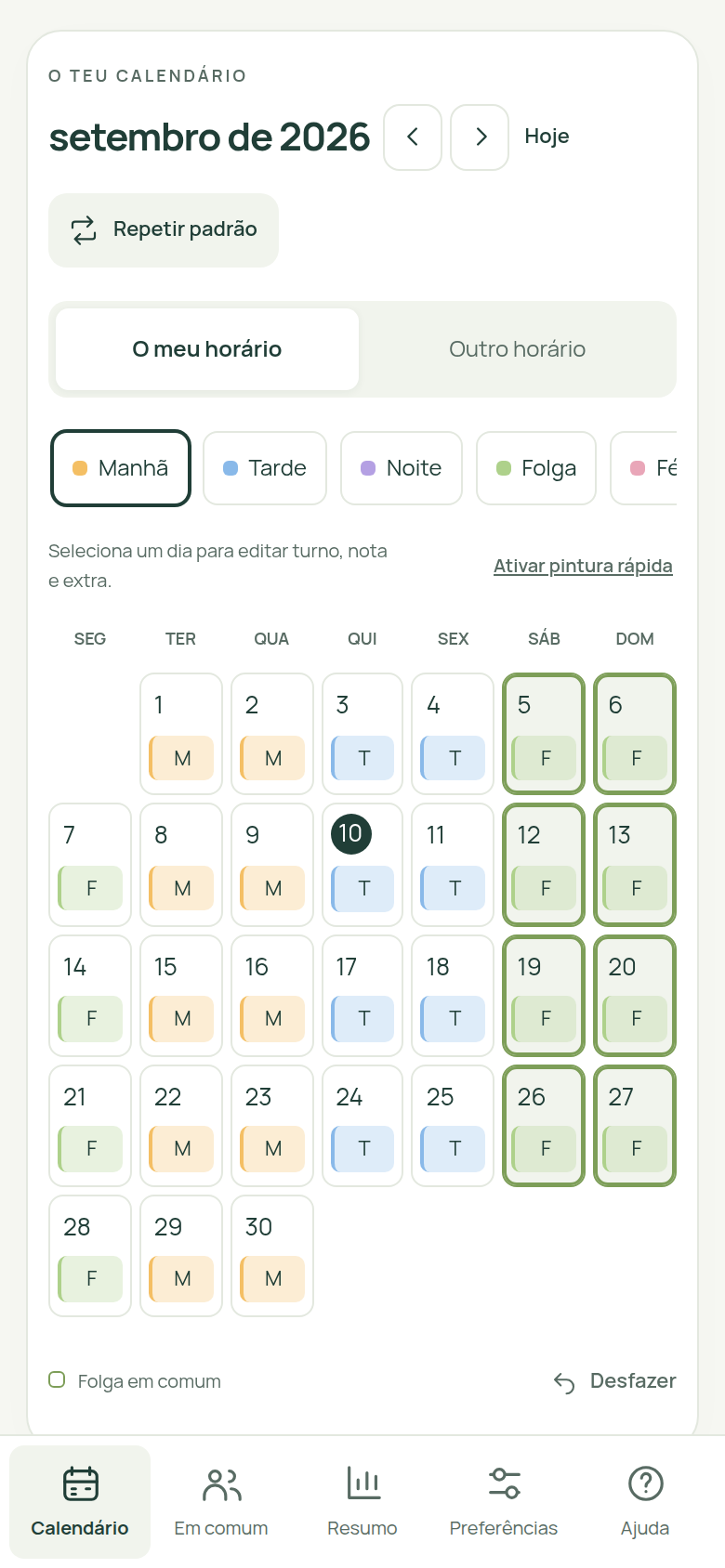The width and height of the screenshot is (725, 1568).
Task: Click the repeat arrows icon in Repetir padrão
Action: click(x=84, y=229)
